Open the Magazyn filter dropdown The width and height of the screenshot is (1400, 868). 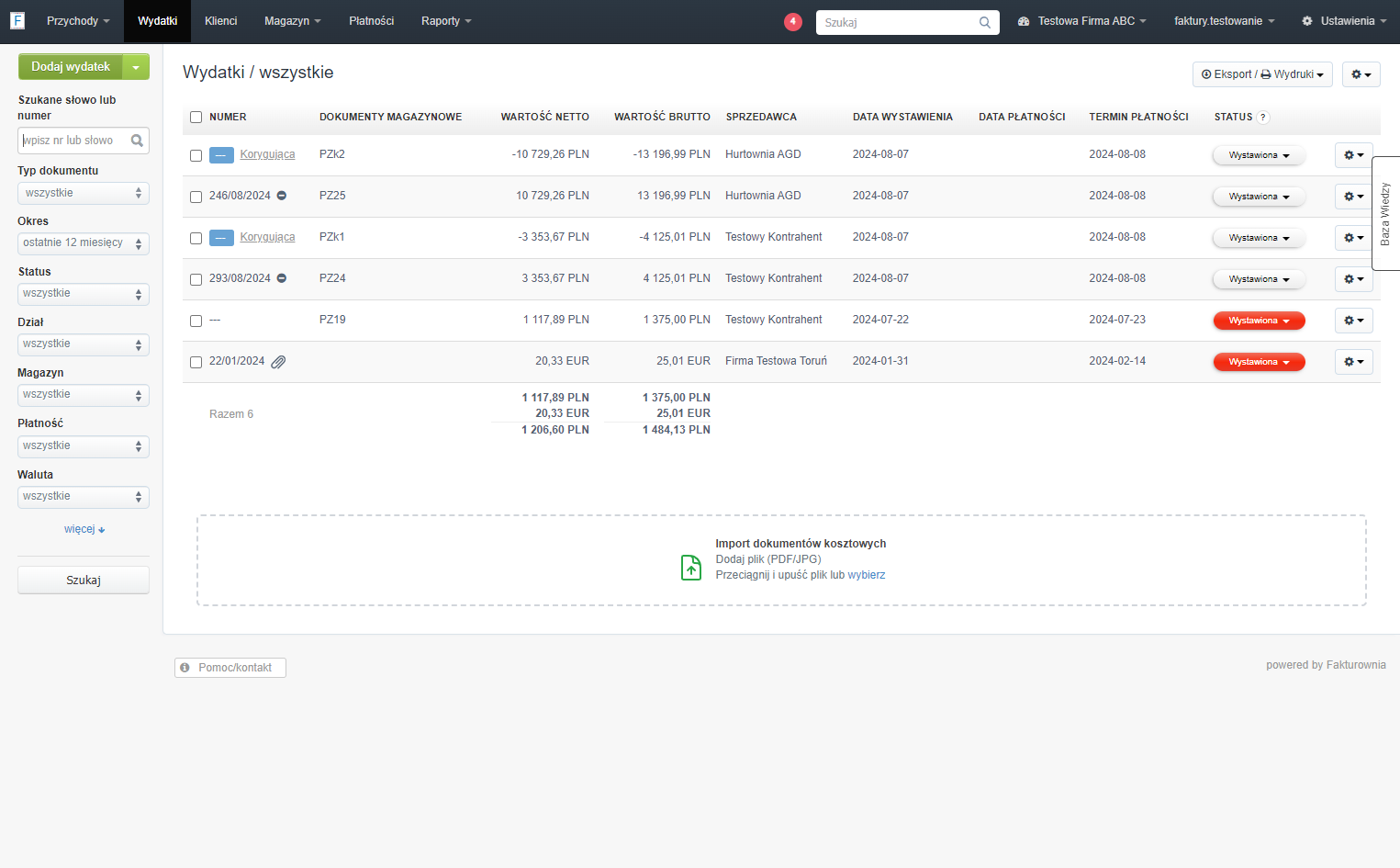tap(84, 395)
